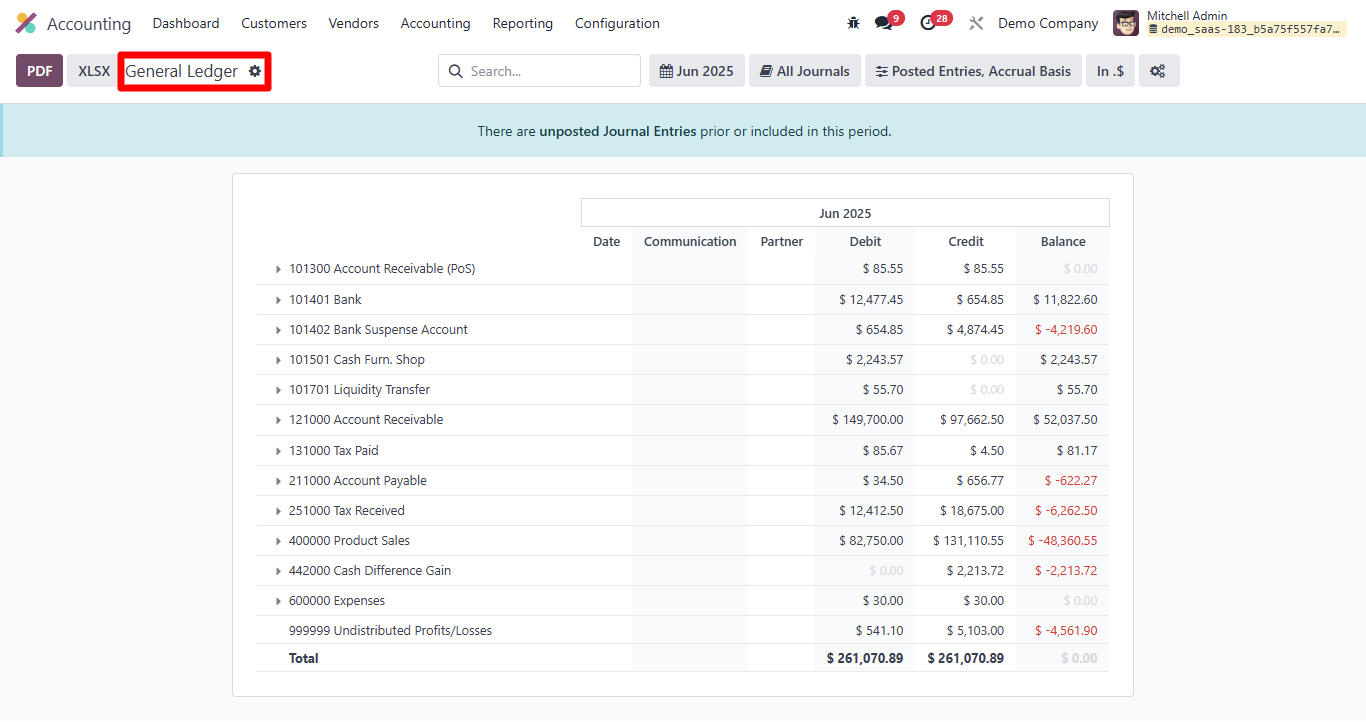The width and height of the screenshot is (1366, 722).
Task: Expand 251000 Tax Received row
Action: pos(279,511)
